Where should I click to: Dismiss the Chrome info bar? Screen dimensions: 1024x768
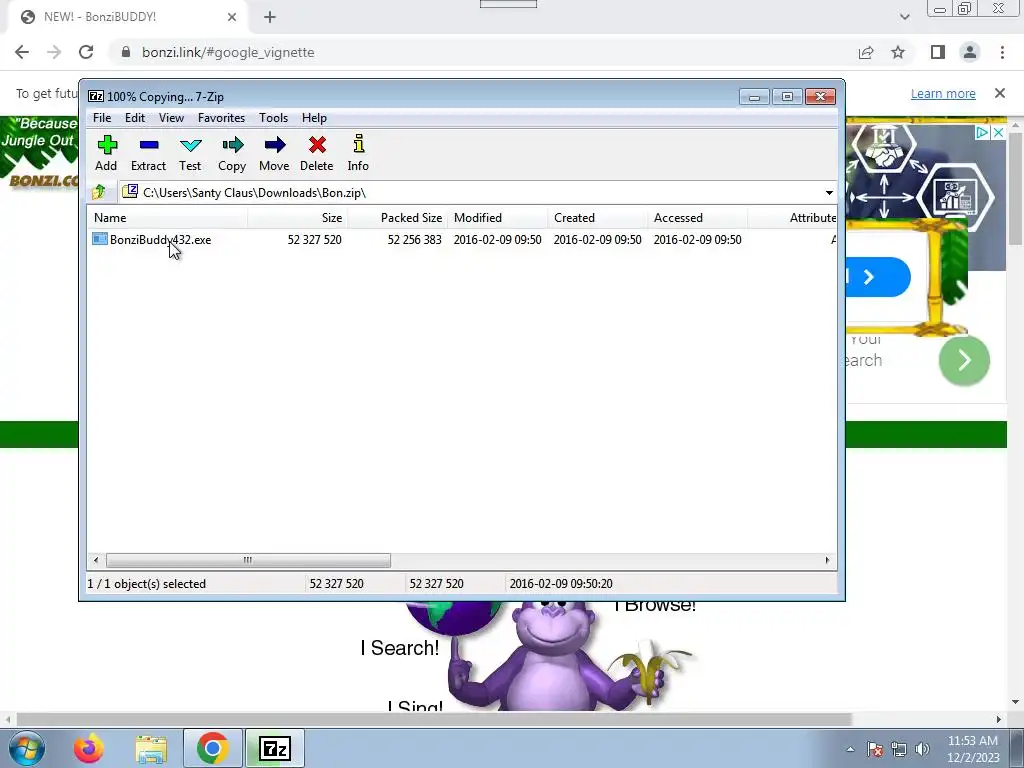(1000, 93)
